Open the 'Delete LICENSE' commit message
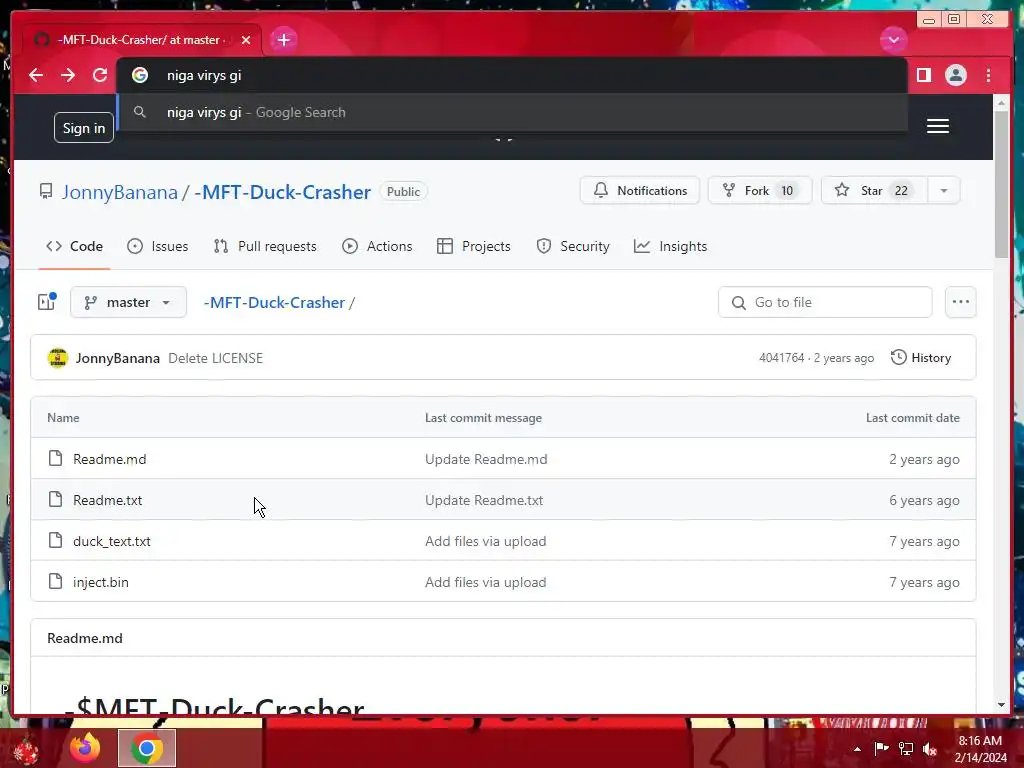 point(216,358)
